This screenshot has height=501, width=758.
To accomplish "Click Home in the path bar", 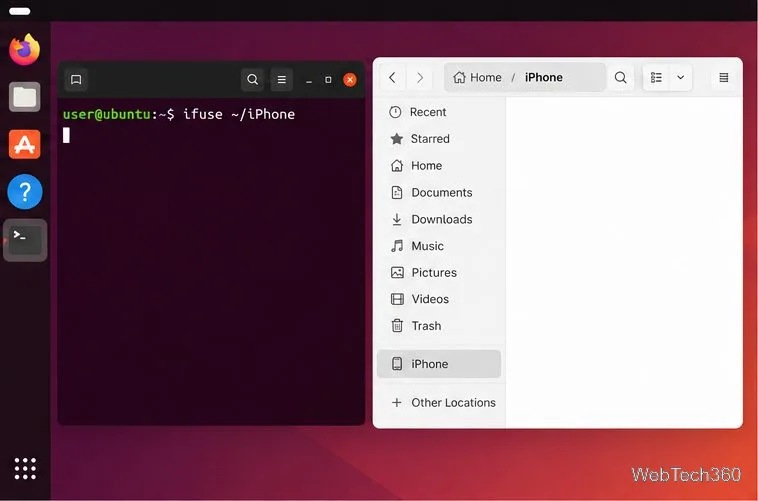I will pos(477,77).
